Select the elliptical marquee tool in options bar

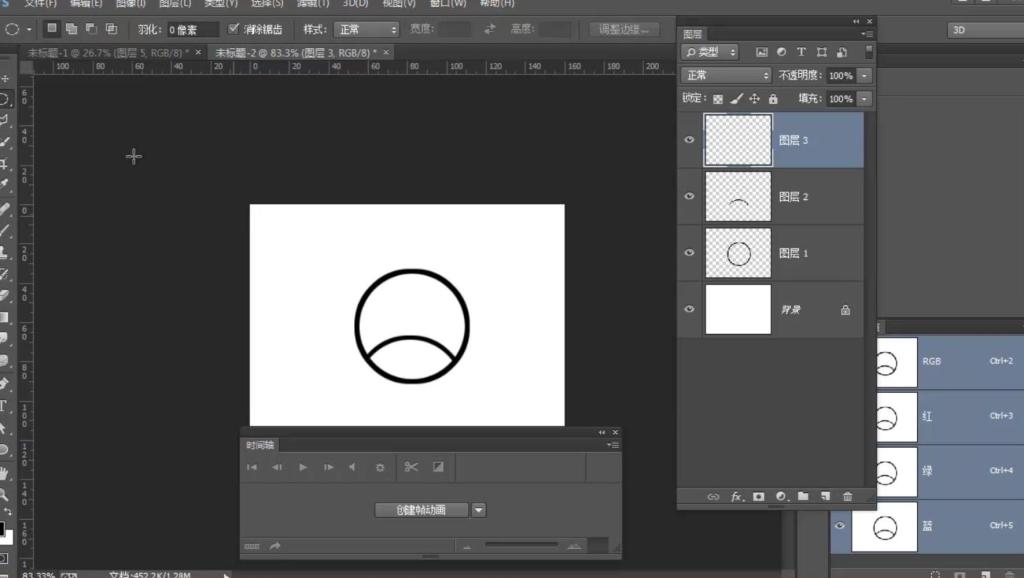(12, 29)
